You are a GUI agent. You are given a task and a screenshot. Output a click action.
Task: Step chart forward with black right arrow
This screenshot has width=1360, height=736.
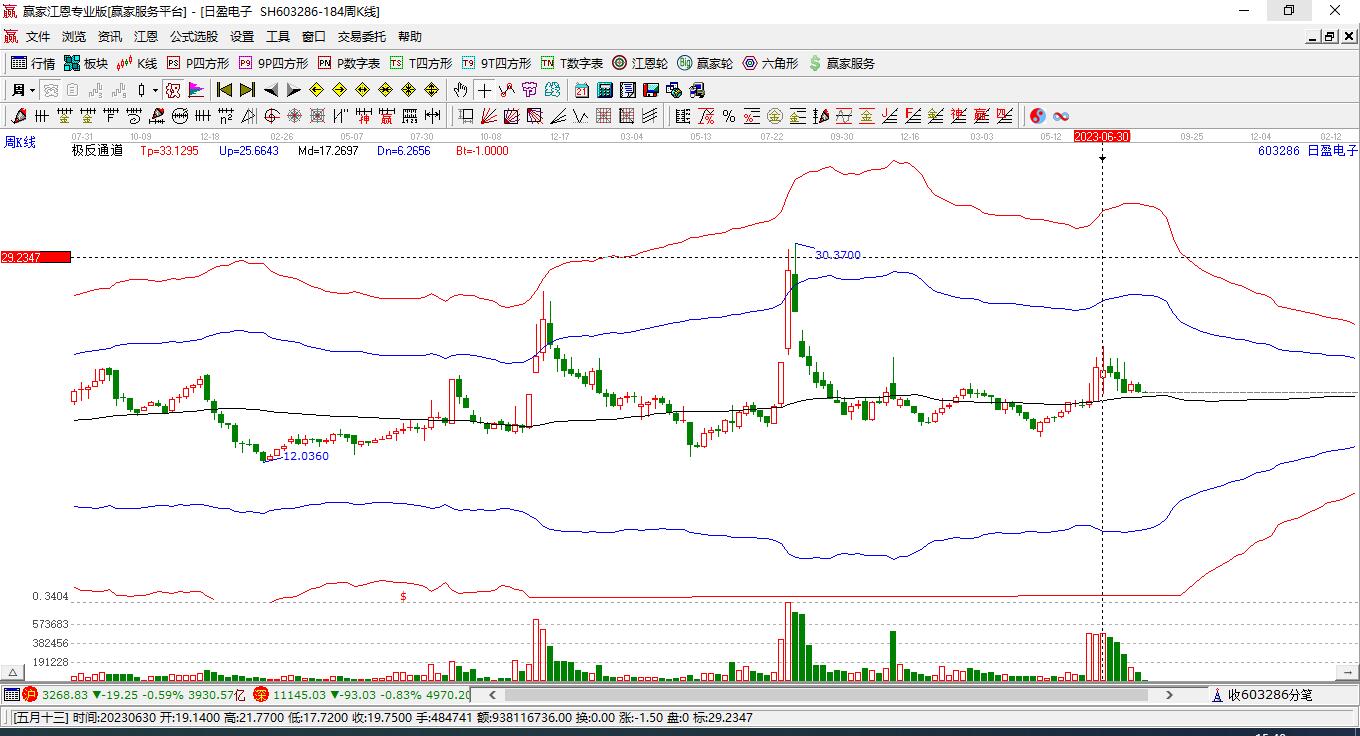pyautogui.click(x=293, y=90)
